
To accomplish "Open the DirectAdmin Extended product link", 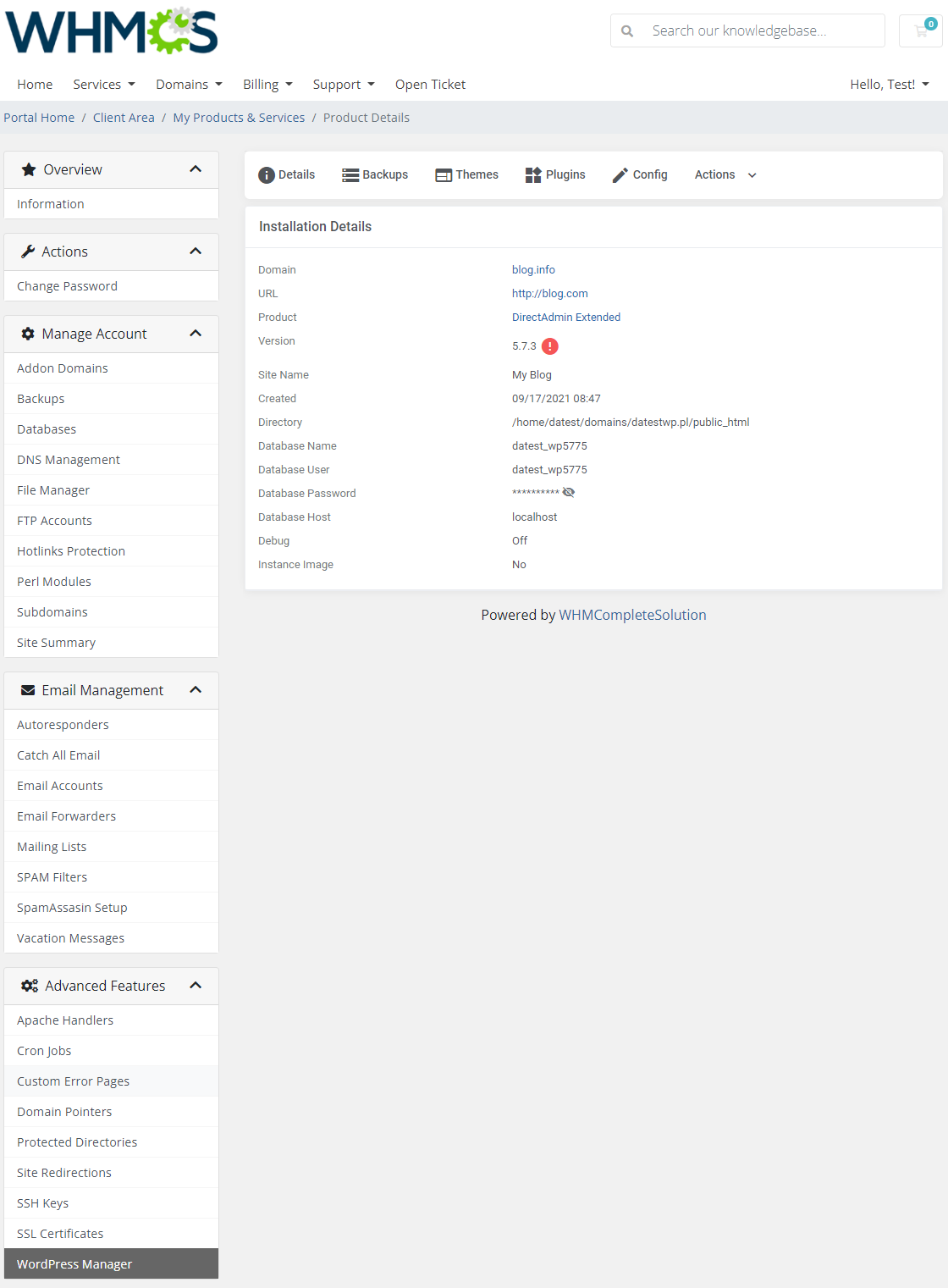I will click(x=566, y=318).
